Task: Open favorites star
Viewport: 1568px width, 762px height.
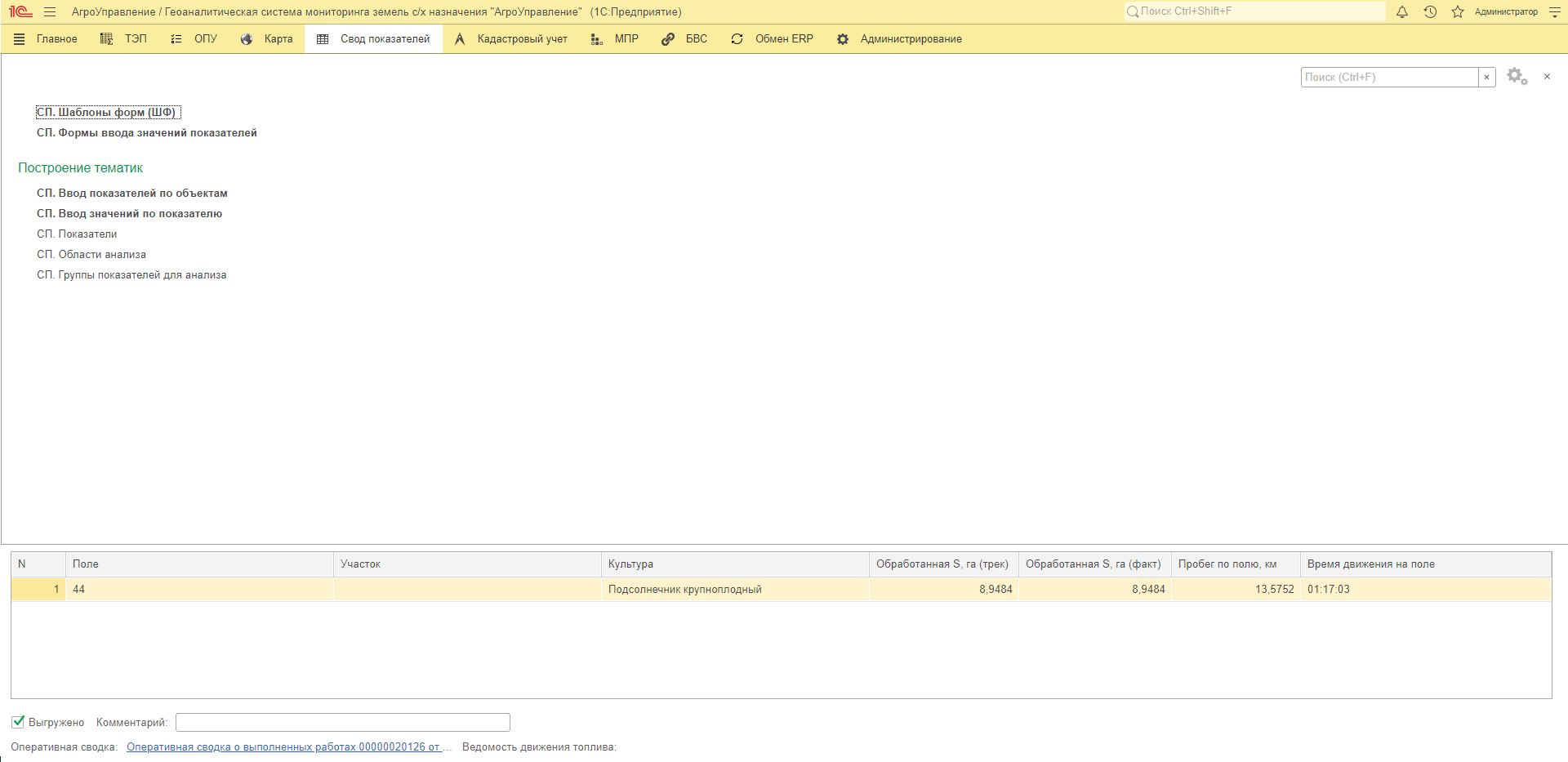Action: point(1458,11)
